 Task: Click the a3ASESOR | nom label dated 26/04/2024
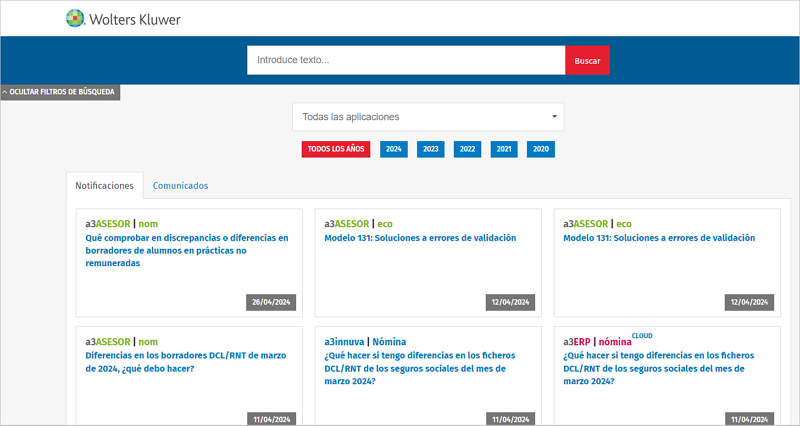tap(121, 223)
